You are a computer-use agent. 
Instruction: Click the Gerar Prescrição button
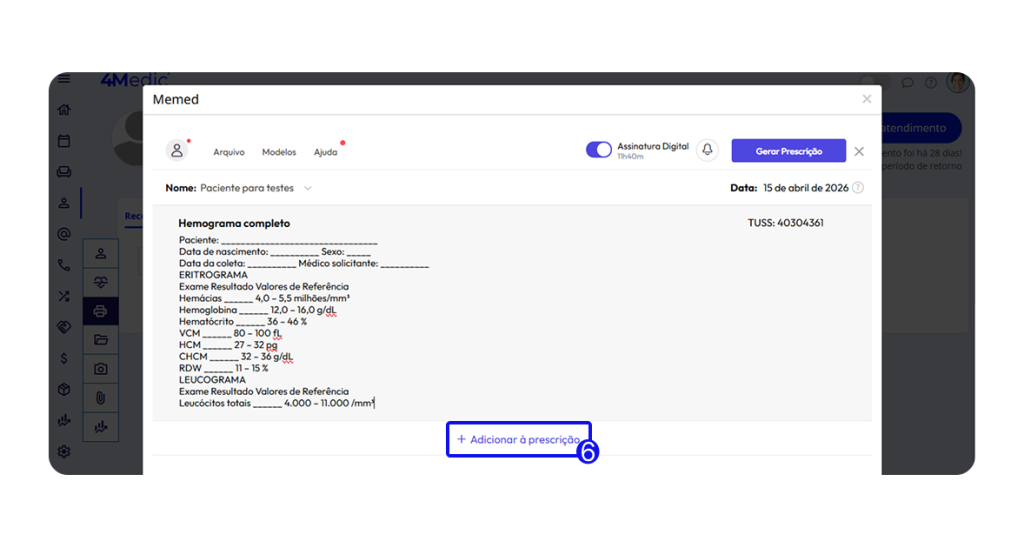[x=788, y=151]
